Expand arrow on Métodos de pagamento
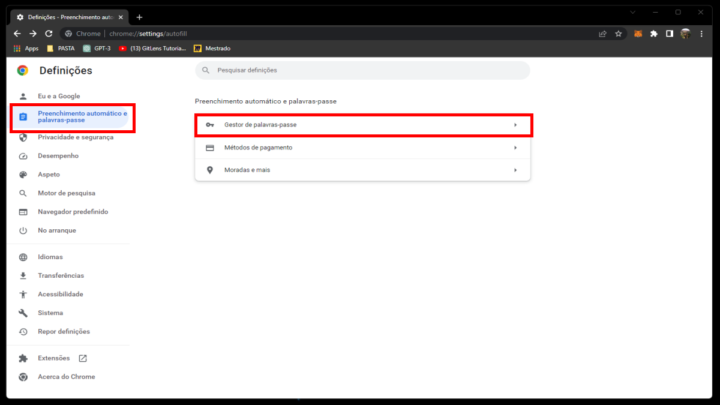 (515, 147)
